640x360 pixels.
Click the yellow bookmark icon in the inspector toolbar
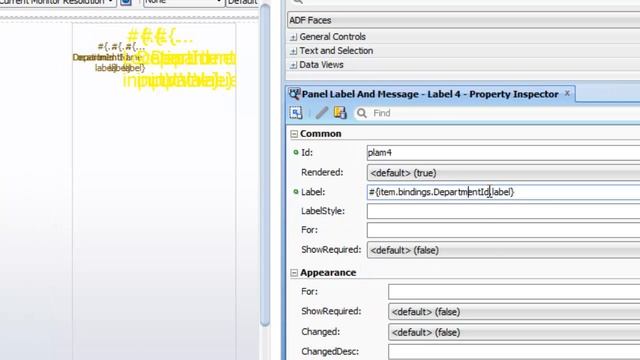point(340,113)
